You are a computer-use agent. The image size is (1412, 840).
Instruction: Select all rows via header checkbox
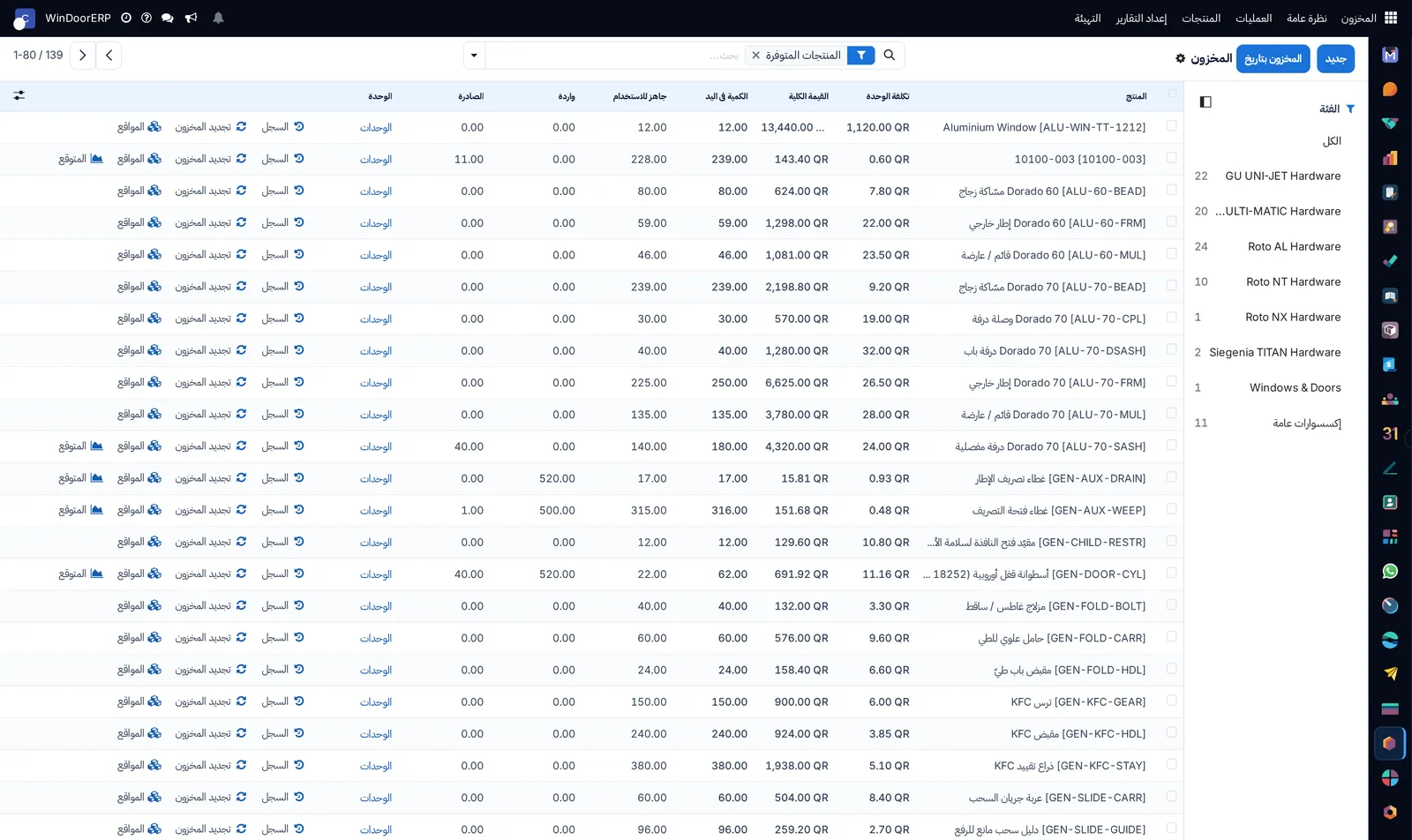pyautogui.click(x=1172, y=94)
